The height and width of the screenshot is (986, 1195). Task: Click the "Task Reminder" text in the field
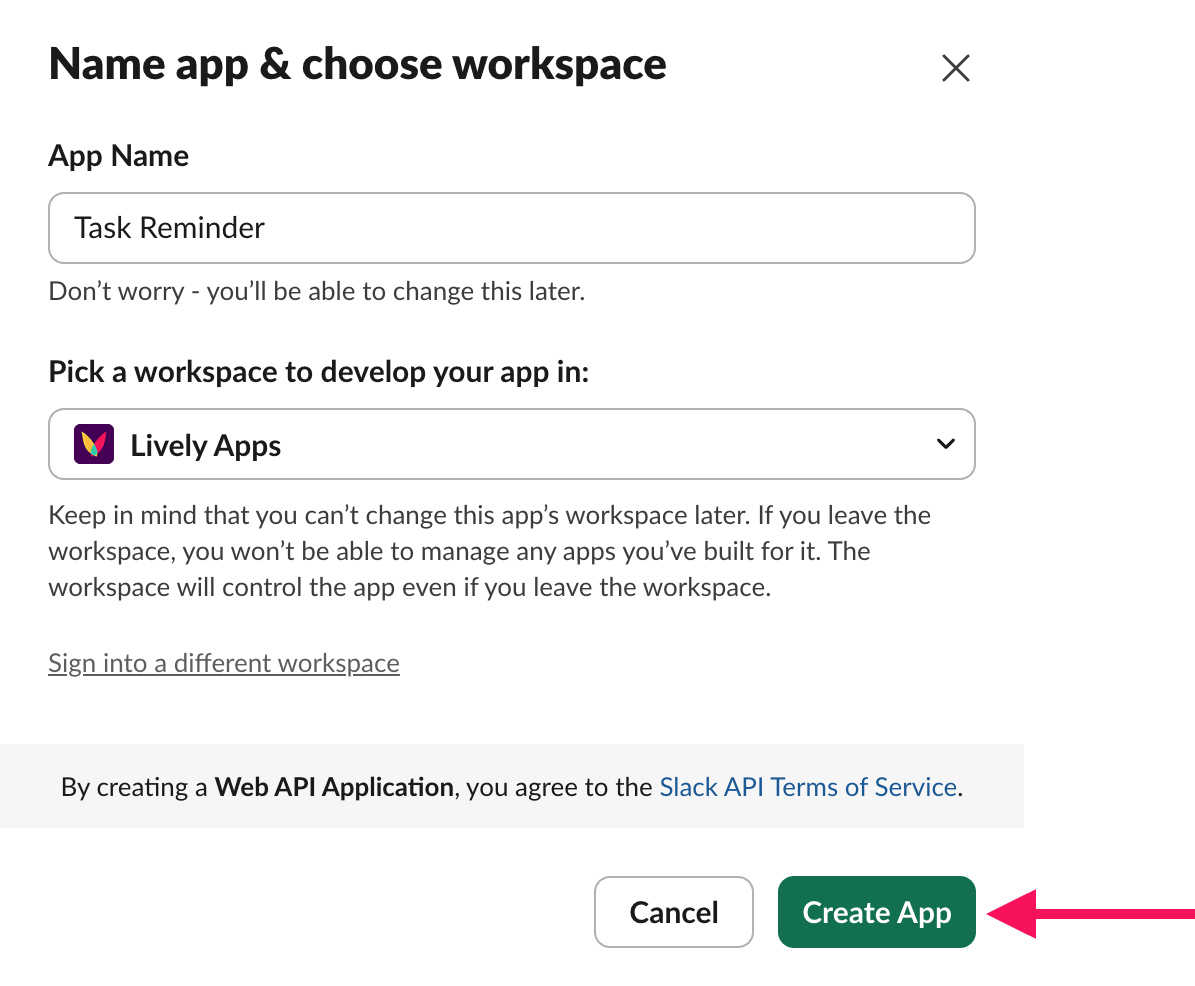pyautogui.click(x=169, y=228)
